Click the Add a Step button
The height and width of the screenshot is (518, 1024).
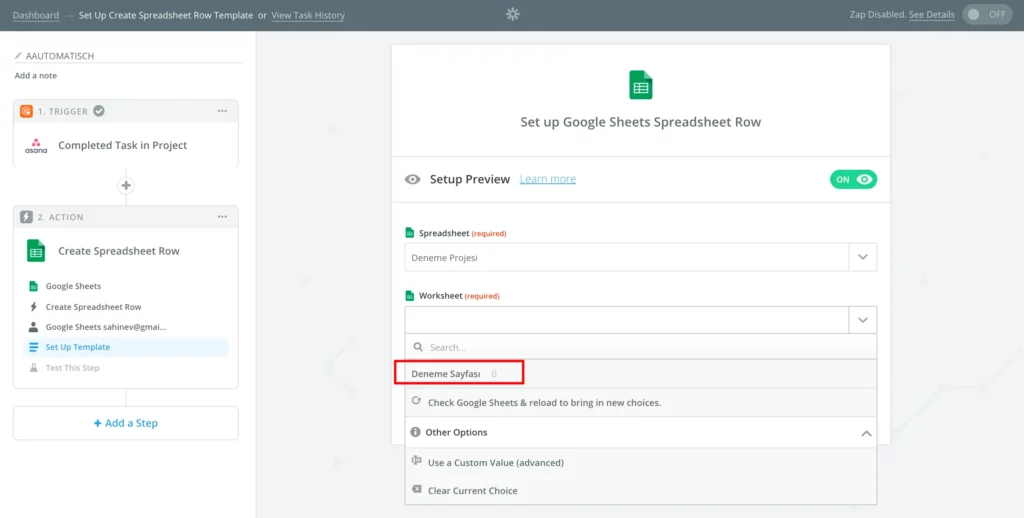[126, 423]
